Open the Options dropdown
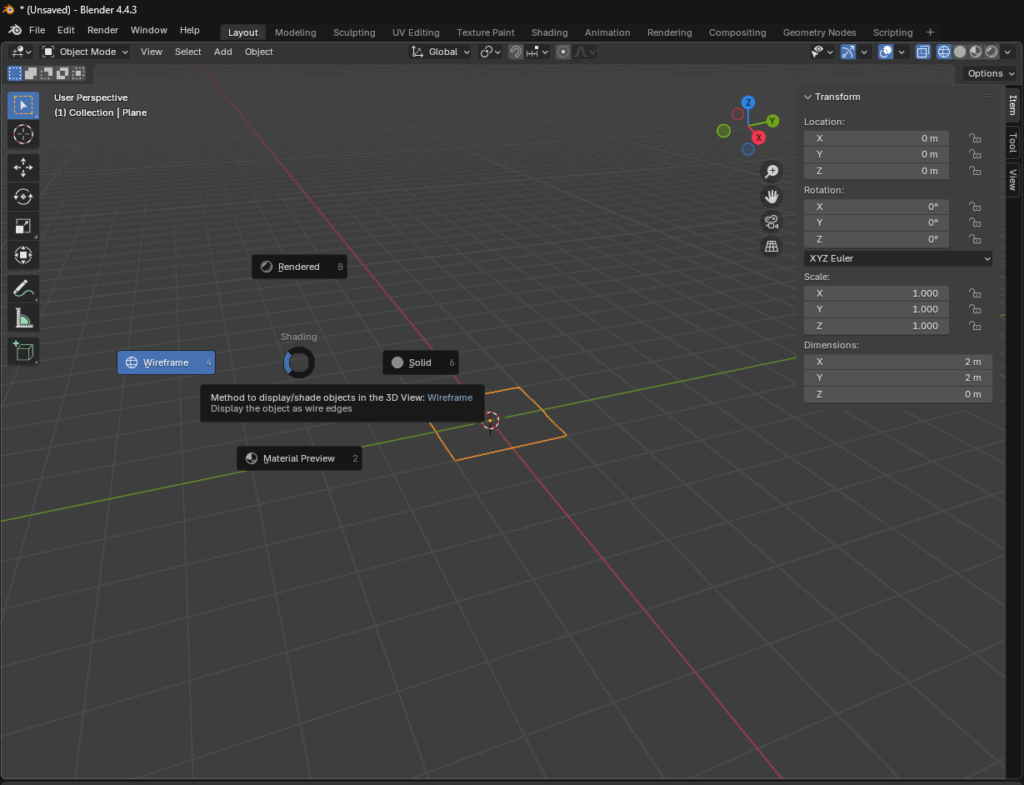The width and height of the screenshot is (1024, 785). pyautogui.click(x=990, y=73)
